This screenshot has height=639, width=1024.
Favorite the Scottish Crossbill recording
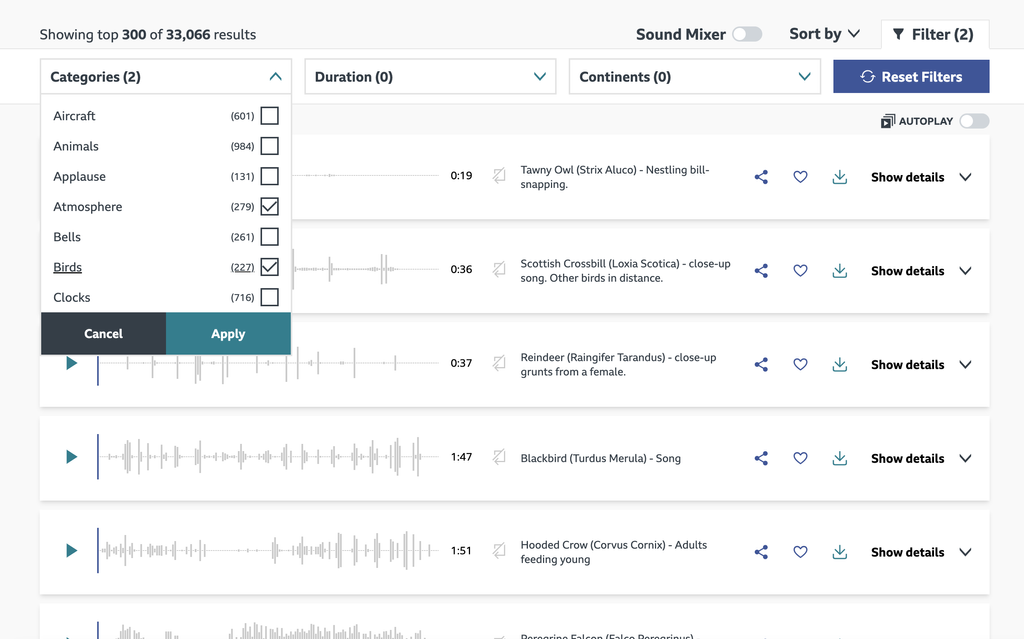pyautogui.click(x=800, y=270)
